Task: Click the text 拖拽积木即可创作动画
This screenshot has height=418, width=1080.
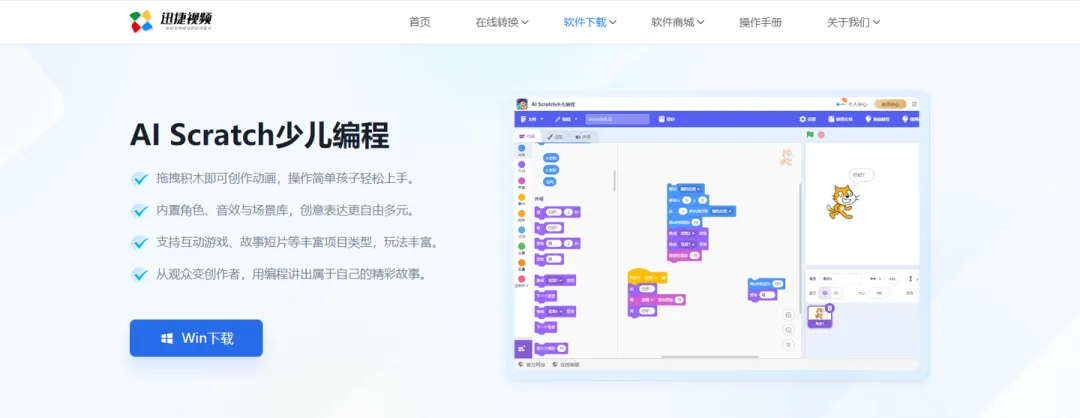Action: tap(218, 179)
